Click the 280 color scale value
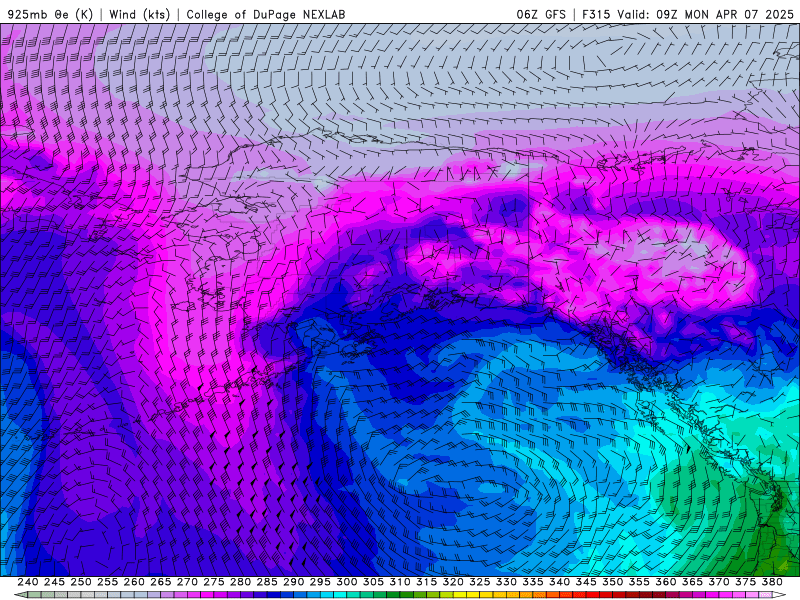Screen dimensions: 800x600 pos(240,582)
